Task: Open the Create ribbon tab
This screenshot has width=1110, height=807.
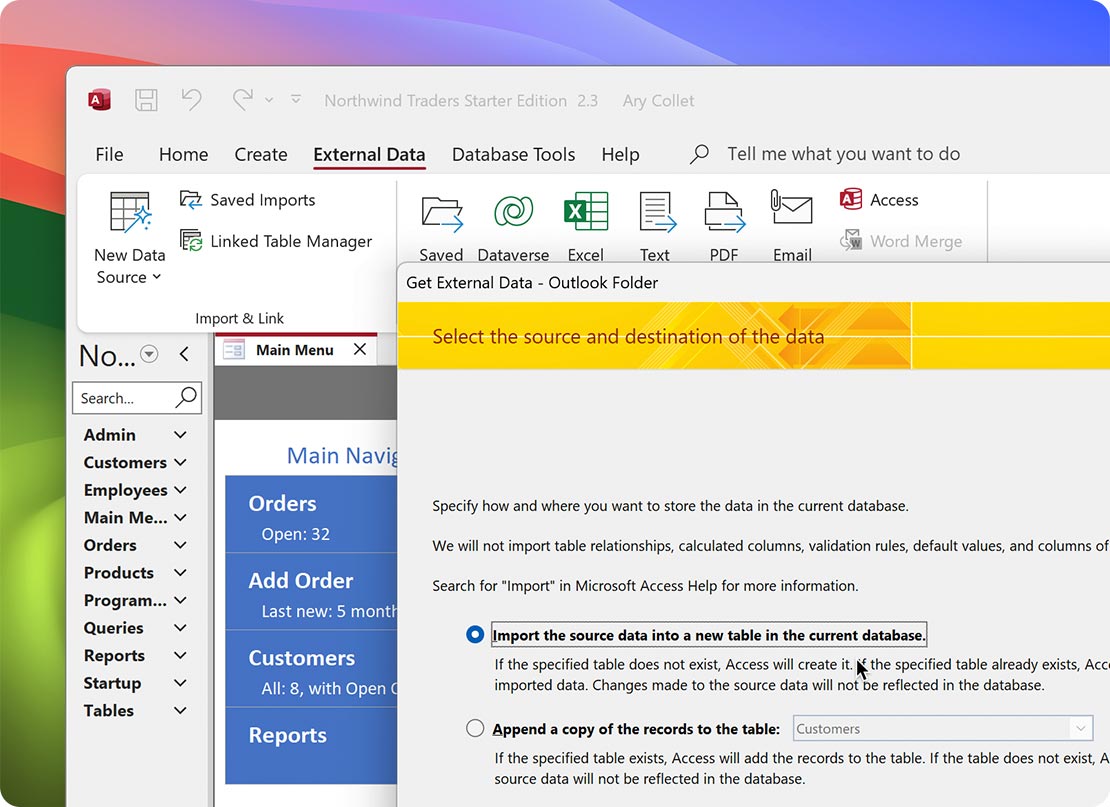Action: [x=261, y=154]
